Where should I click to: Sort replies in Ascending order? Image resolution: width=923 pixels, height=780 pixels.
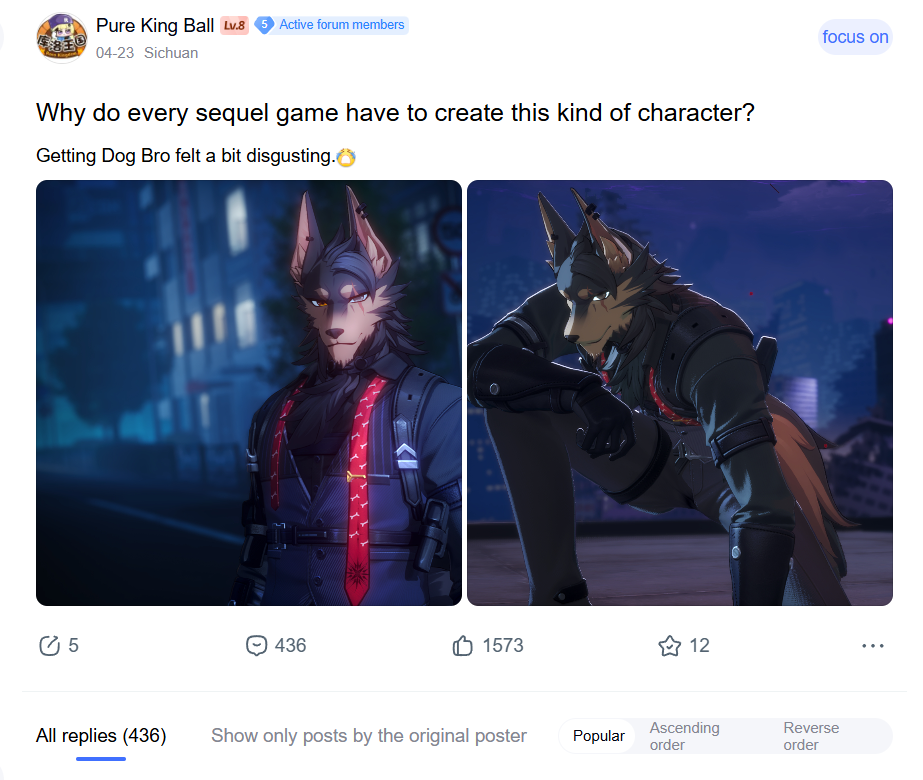pos(684,736)
